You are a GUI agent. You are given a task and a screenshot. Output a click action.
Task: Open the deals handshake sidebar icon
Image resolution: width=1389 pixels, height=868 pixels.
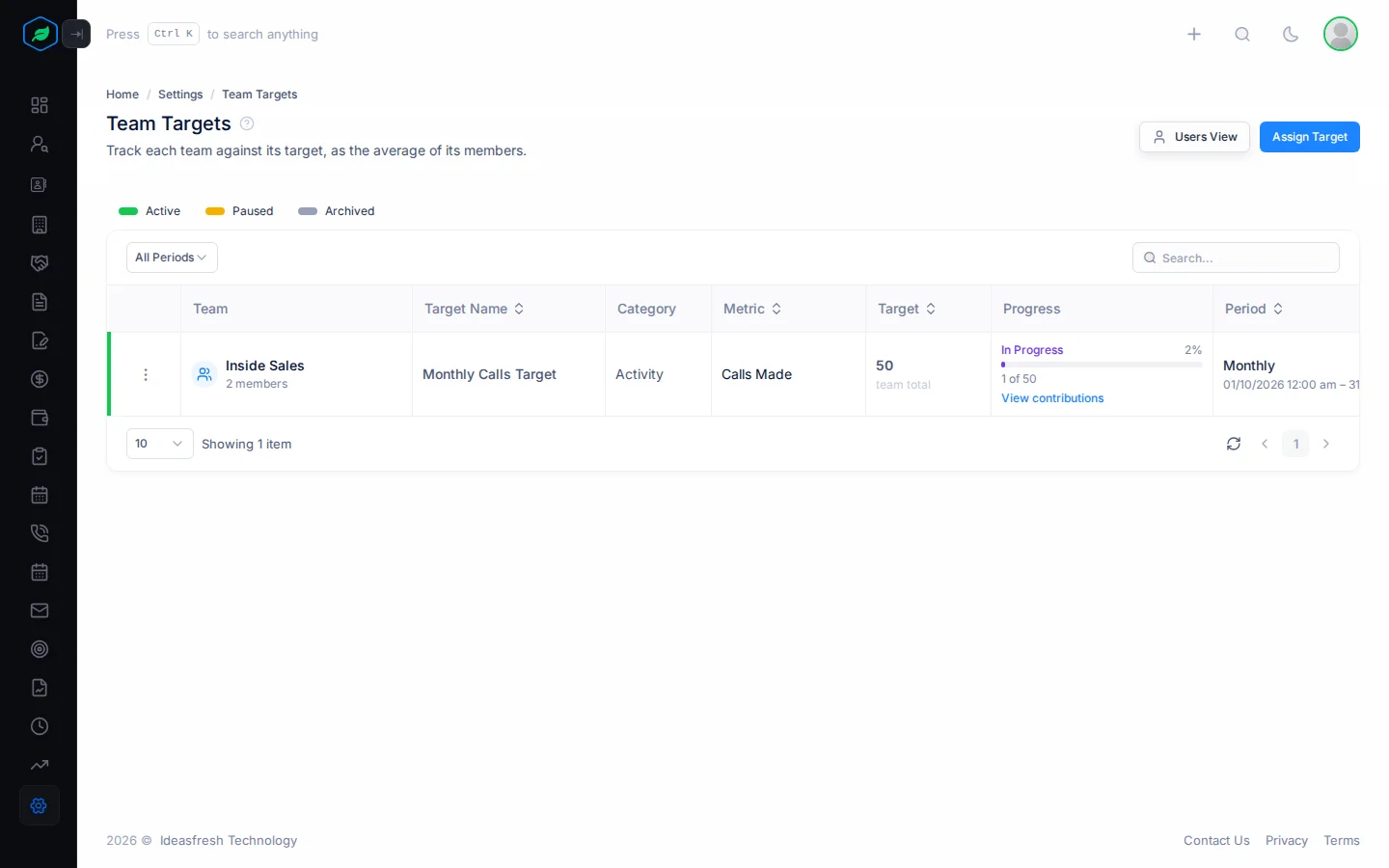(40, 263)
